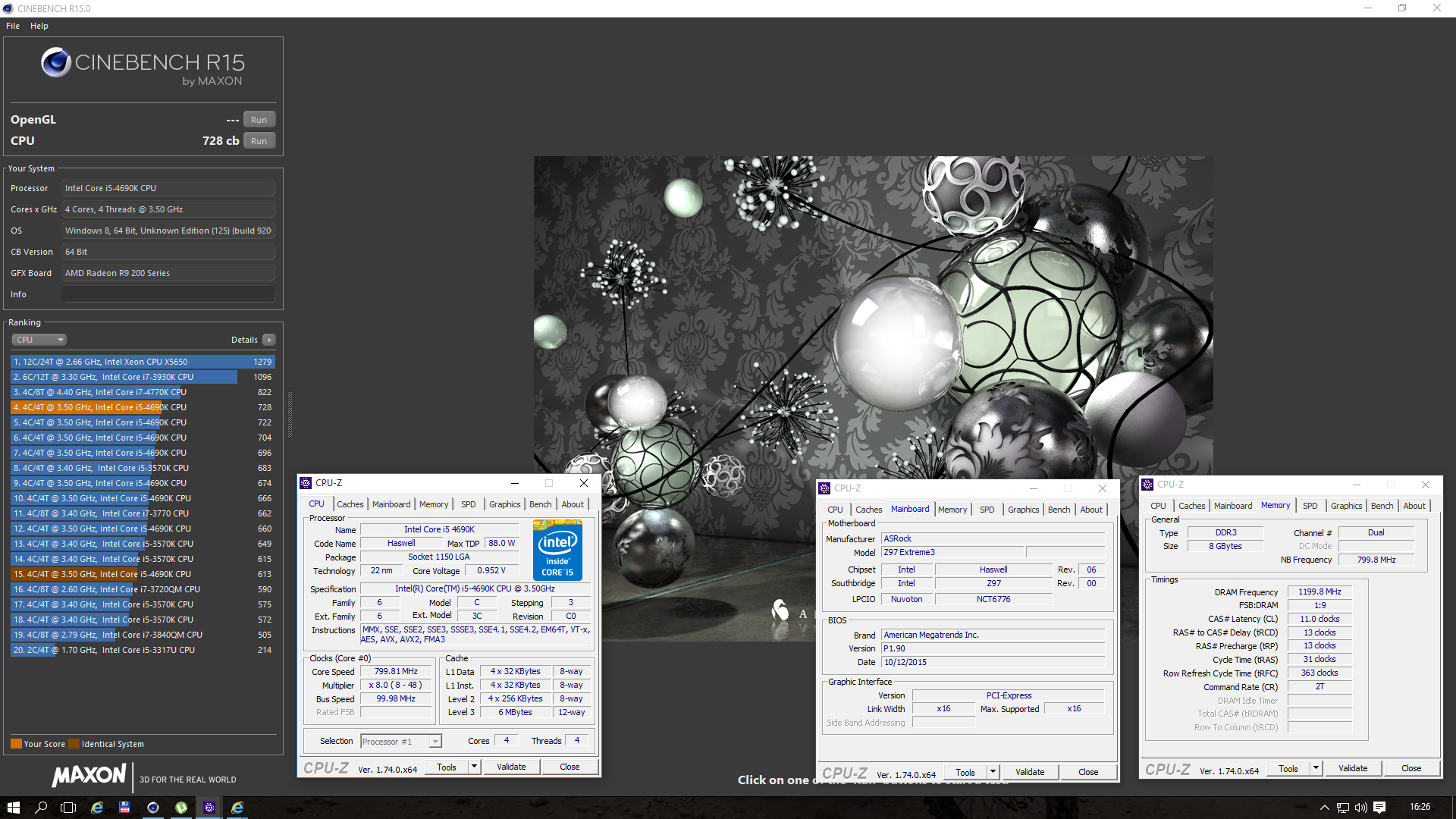Open the floppy disk taskbar icon

[x=124, y=808]
